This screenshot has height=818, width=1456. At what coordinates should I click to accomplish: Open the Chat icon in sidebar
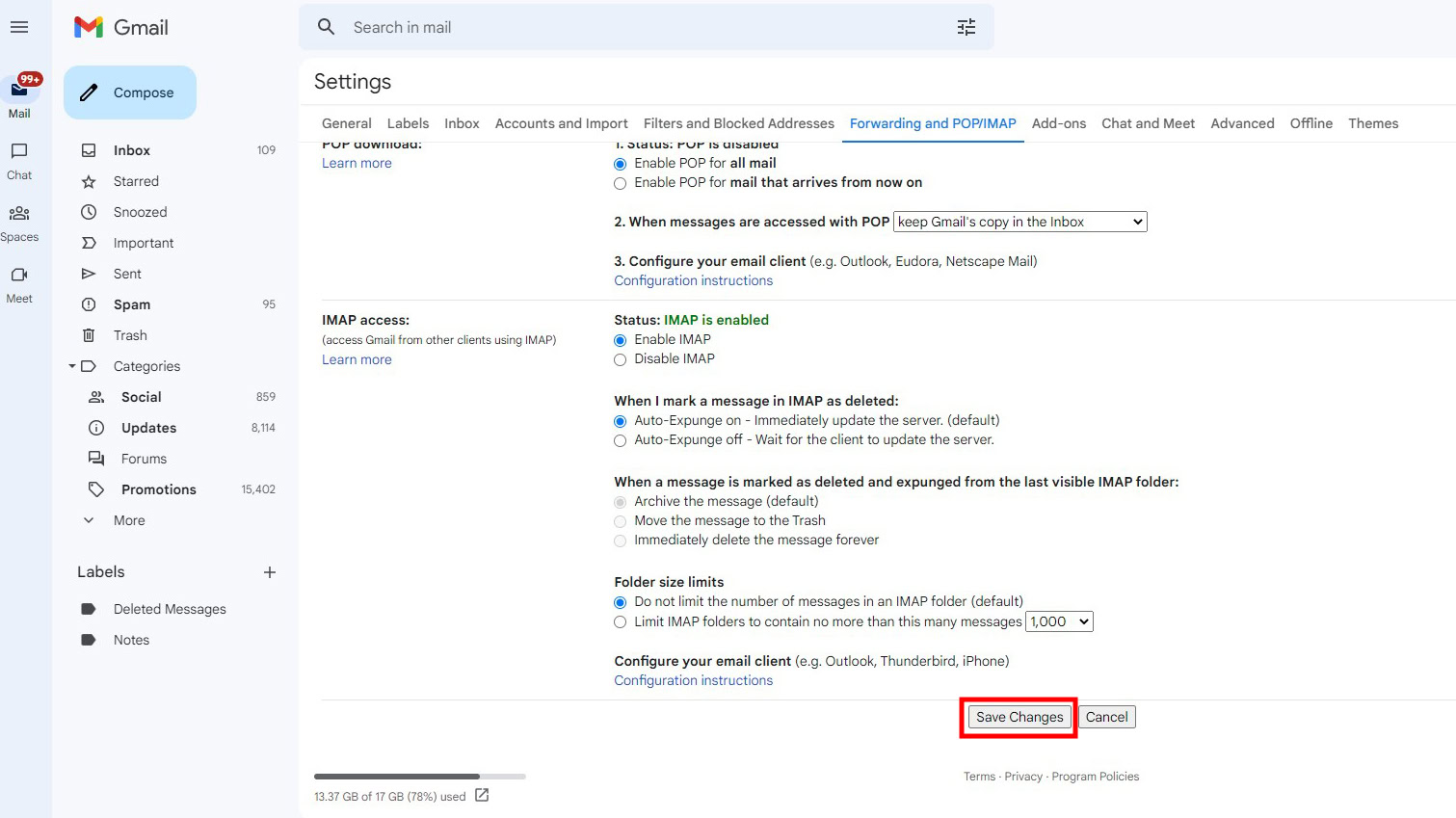19,151
